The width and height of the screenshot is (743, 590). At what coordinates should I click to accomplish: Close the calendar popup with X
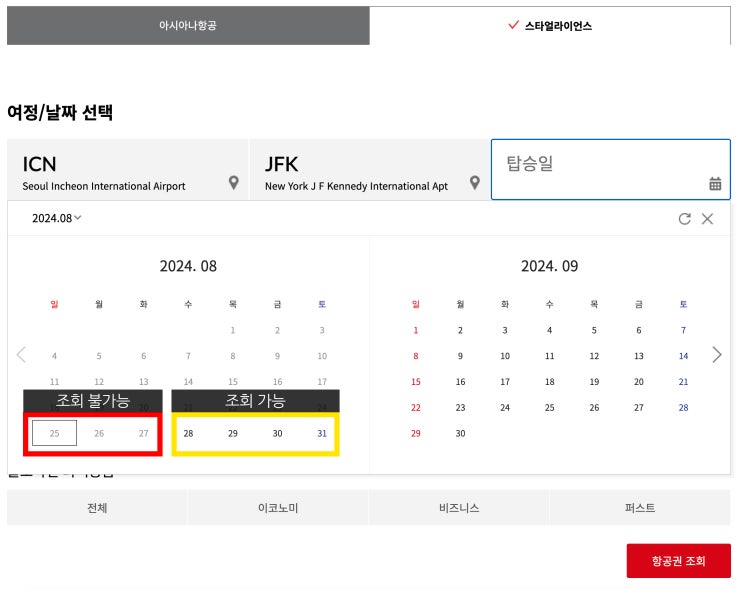(x=707, y=218)
